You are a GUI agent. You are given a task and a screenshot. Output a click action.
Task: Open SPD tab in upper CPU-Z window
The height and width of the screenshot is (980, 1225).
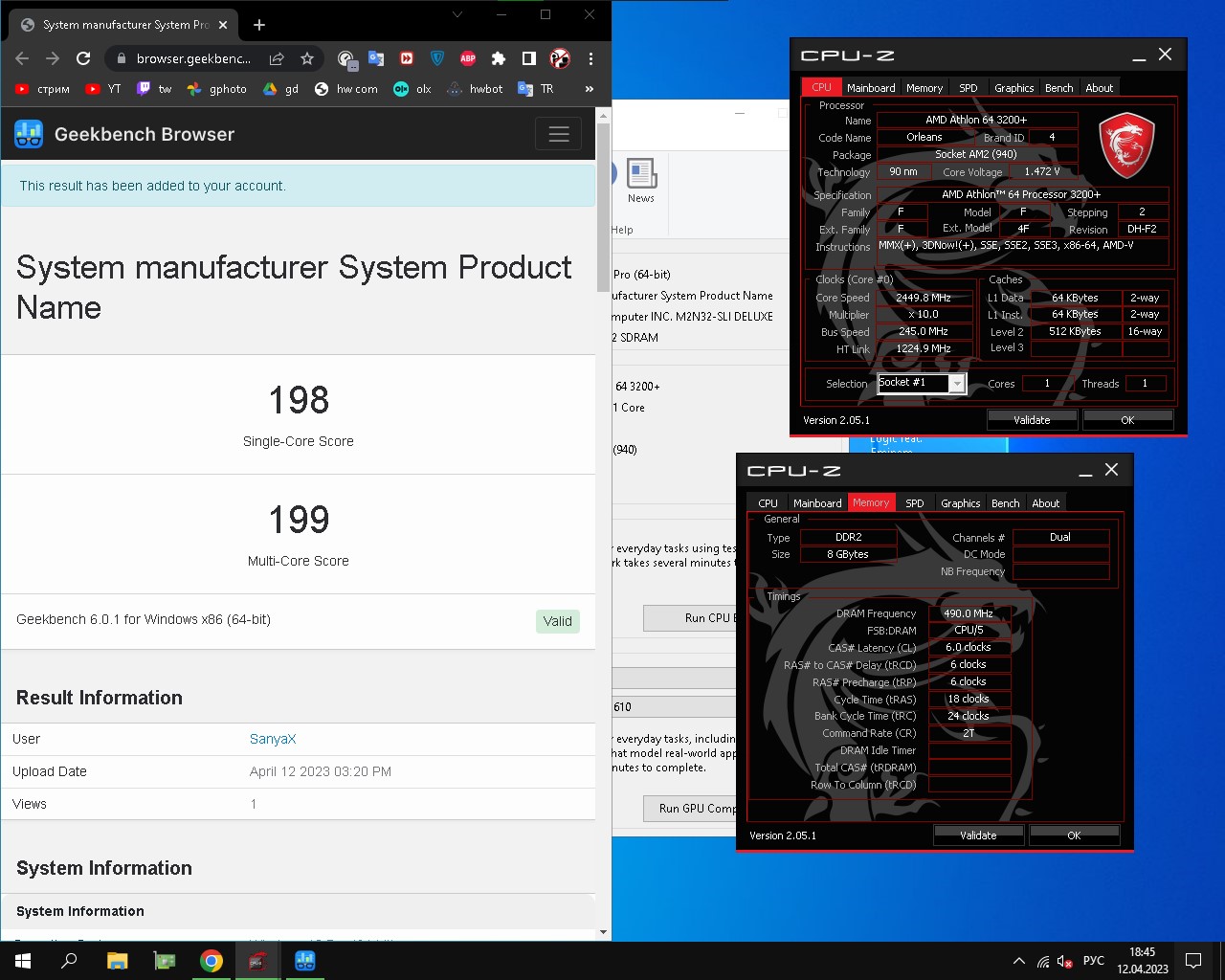tap(969, 87)
